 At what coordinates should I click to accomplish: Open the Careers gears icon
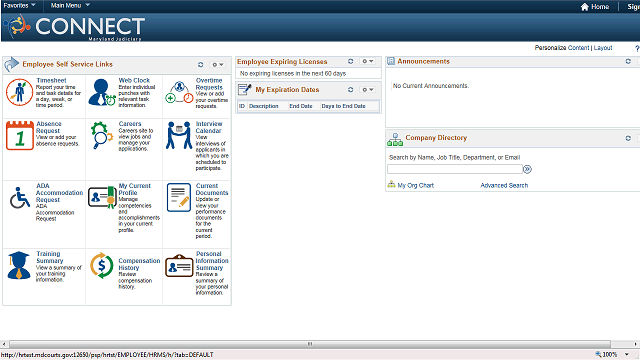(101, 136)
